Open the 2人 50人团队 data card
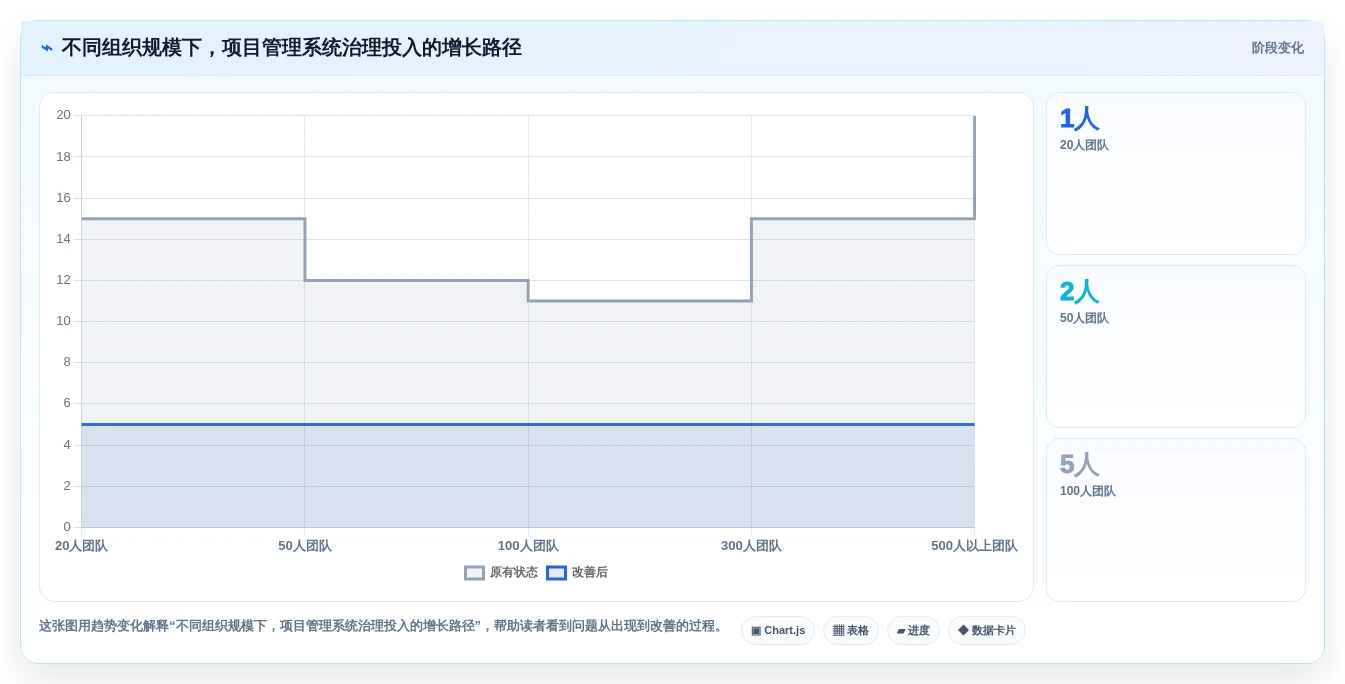The image size is (1345, 684). point(1176,347)
